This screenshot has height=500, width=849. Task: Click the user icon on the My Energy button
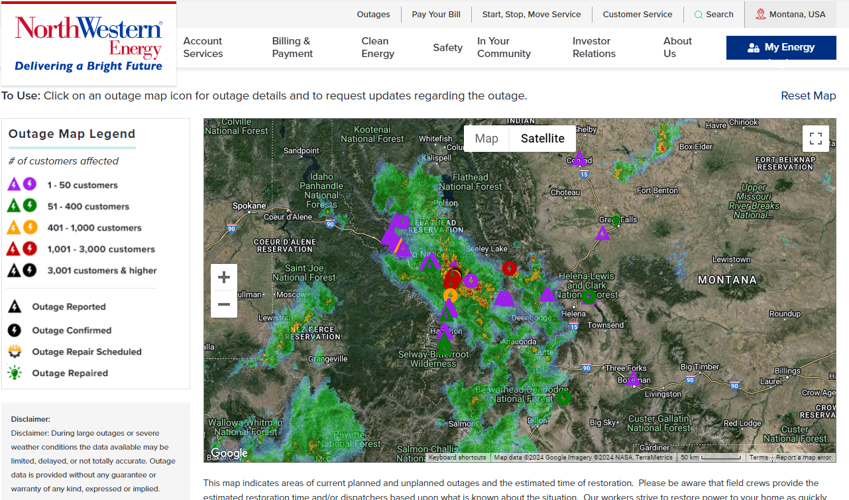pos(753,48)
